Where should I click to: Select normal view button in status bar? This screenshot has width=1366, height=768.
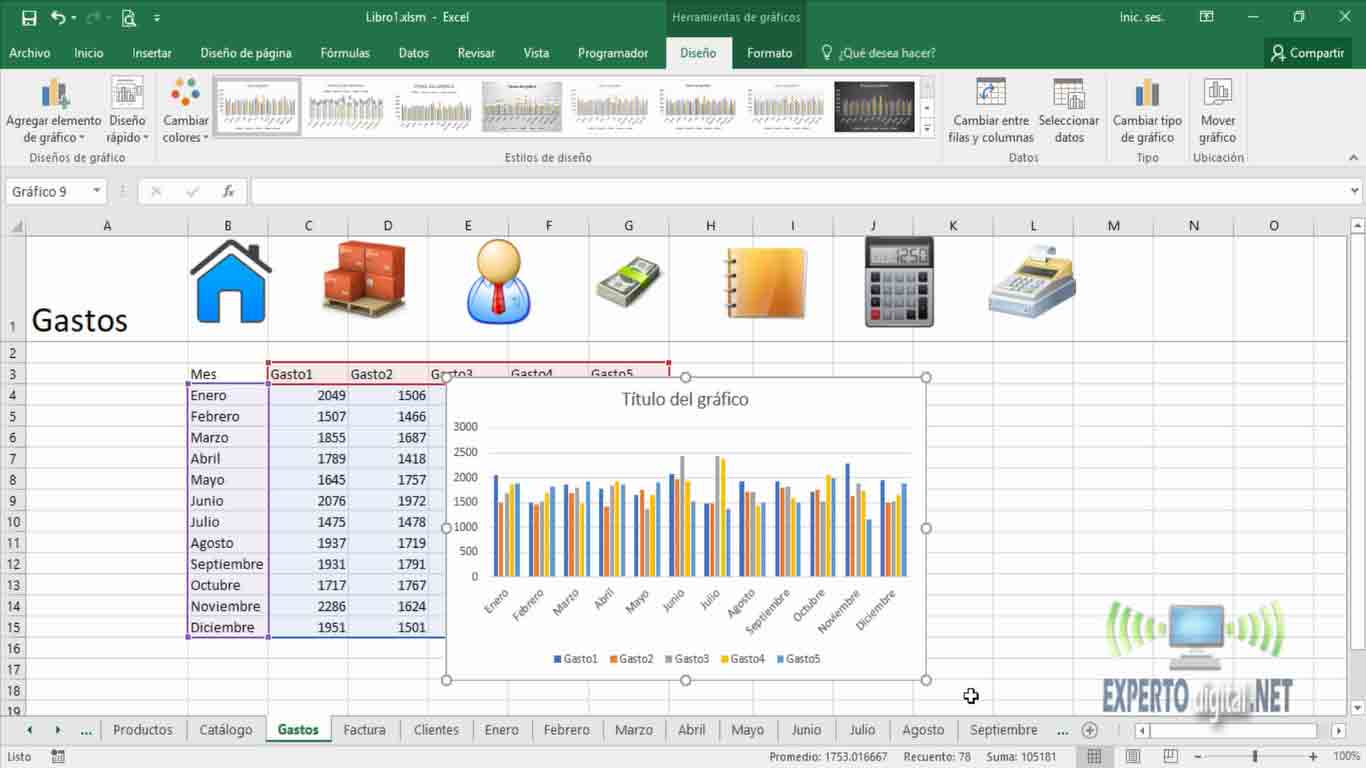(x=1094, y=757)
